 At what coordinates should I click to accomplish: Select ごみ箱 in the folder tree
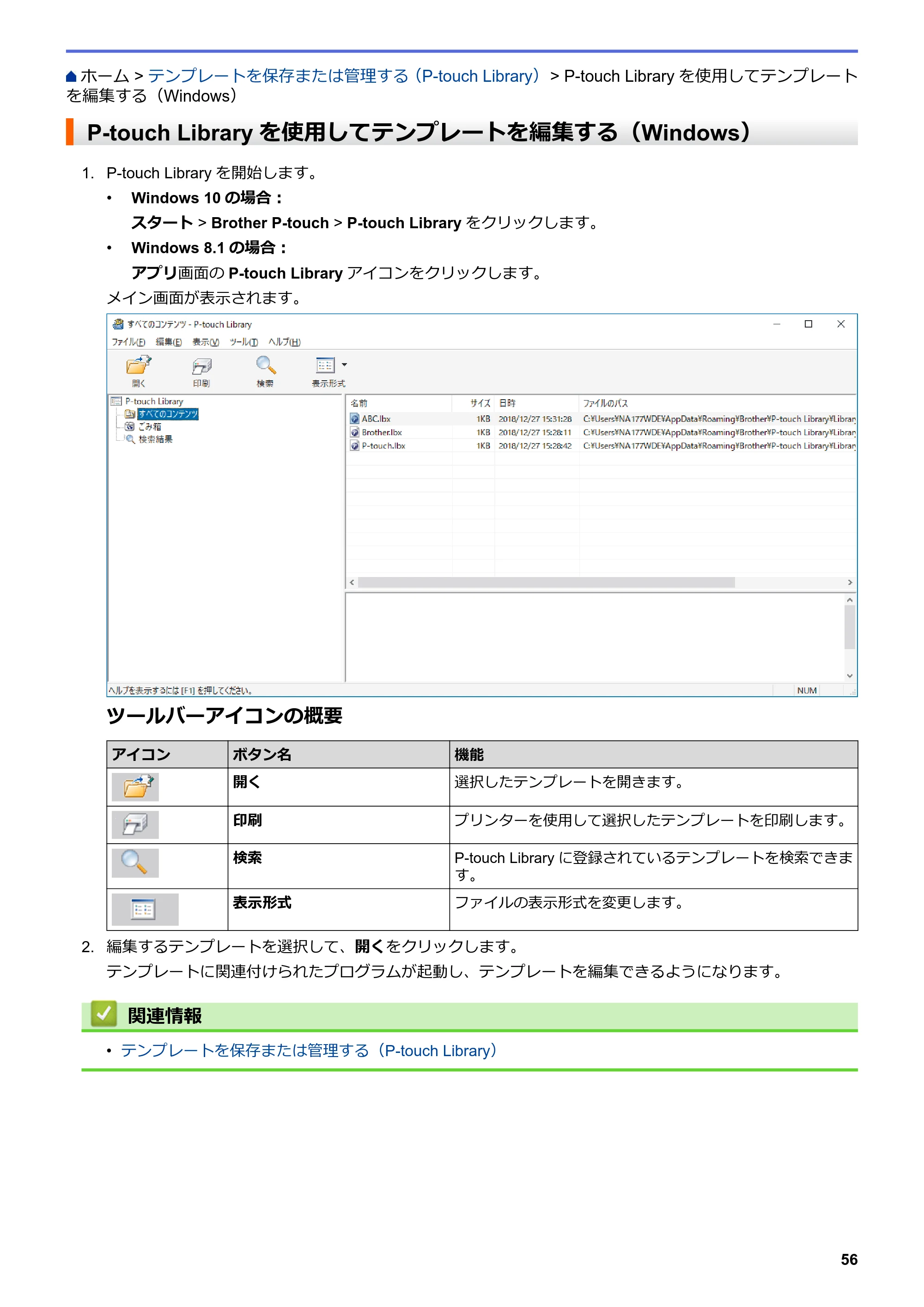(x=150, y=426)
